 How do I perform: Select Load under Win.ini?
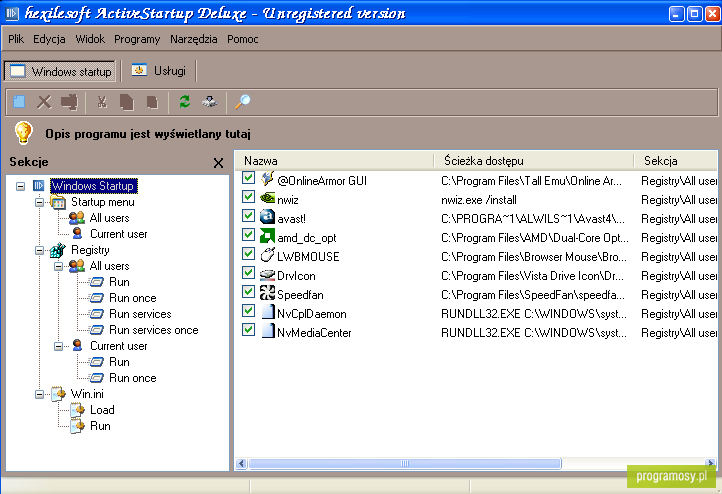pyautogui.click(x=102, y=410)
